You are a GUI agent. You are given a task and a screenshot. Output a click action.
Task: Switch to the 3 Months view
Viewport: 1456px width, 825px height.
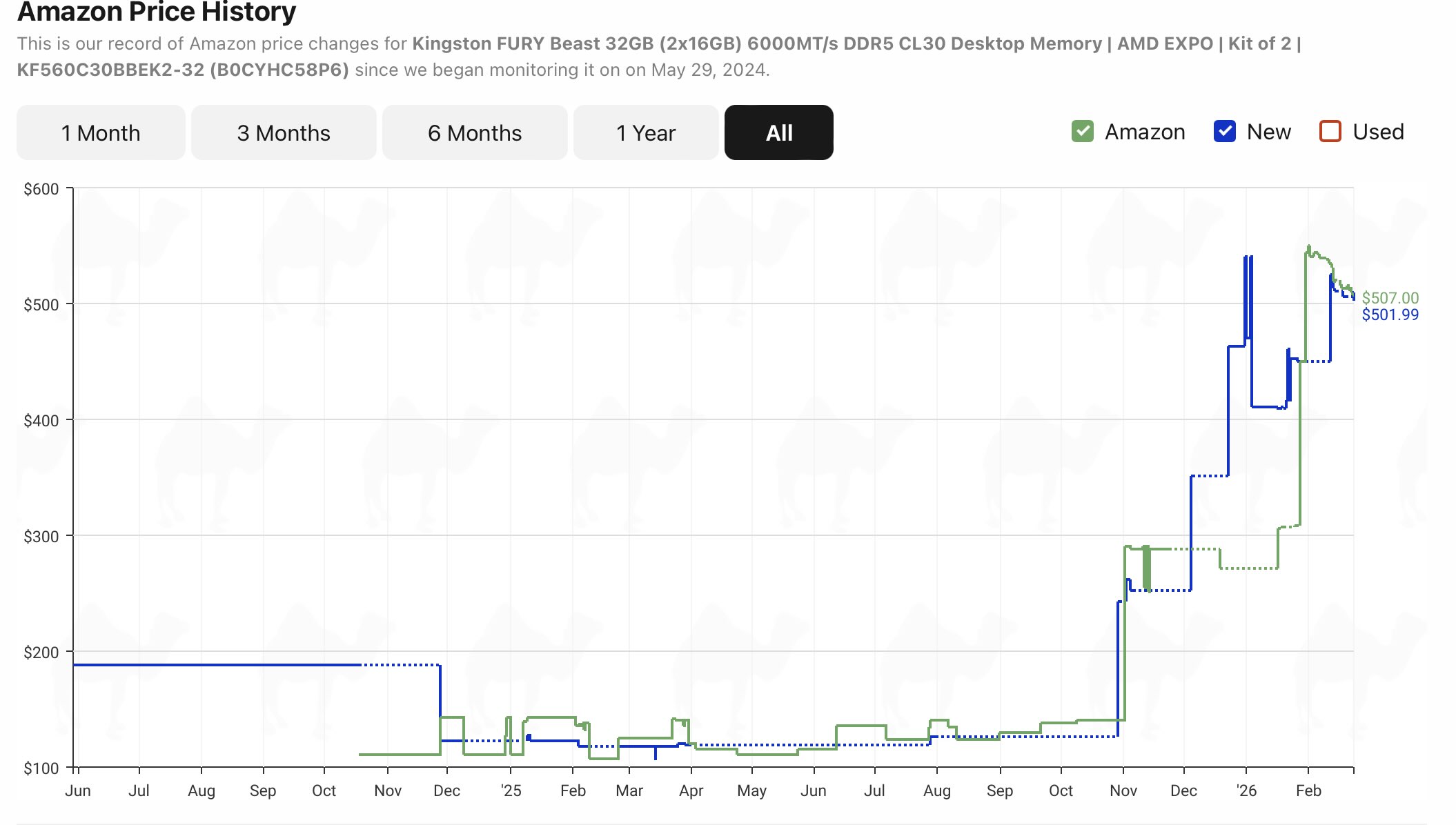pos(284,132)
